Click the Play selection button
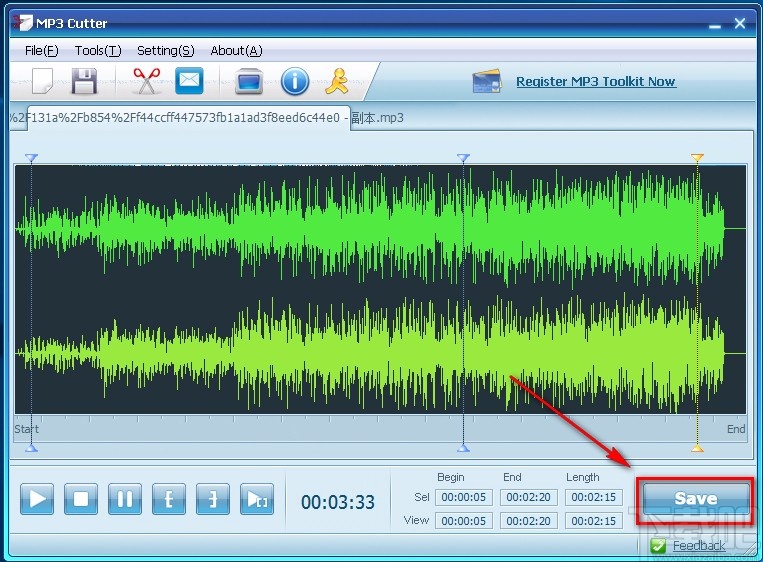Image resolution: width=763 pixels, height=562 pixels. 257,499
